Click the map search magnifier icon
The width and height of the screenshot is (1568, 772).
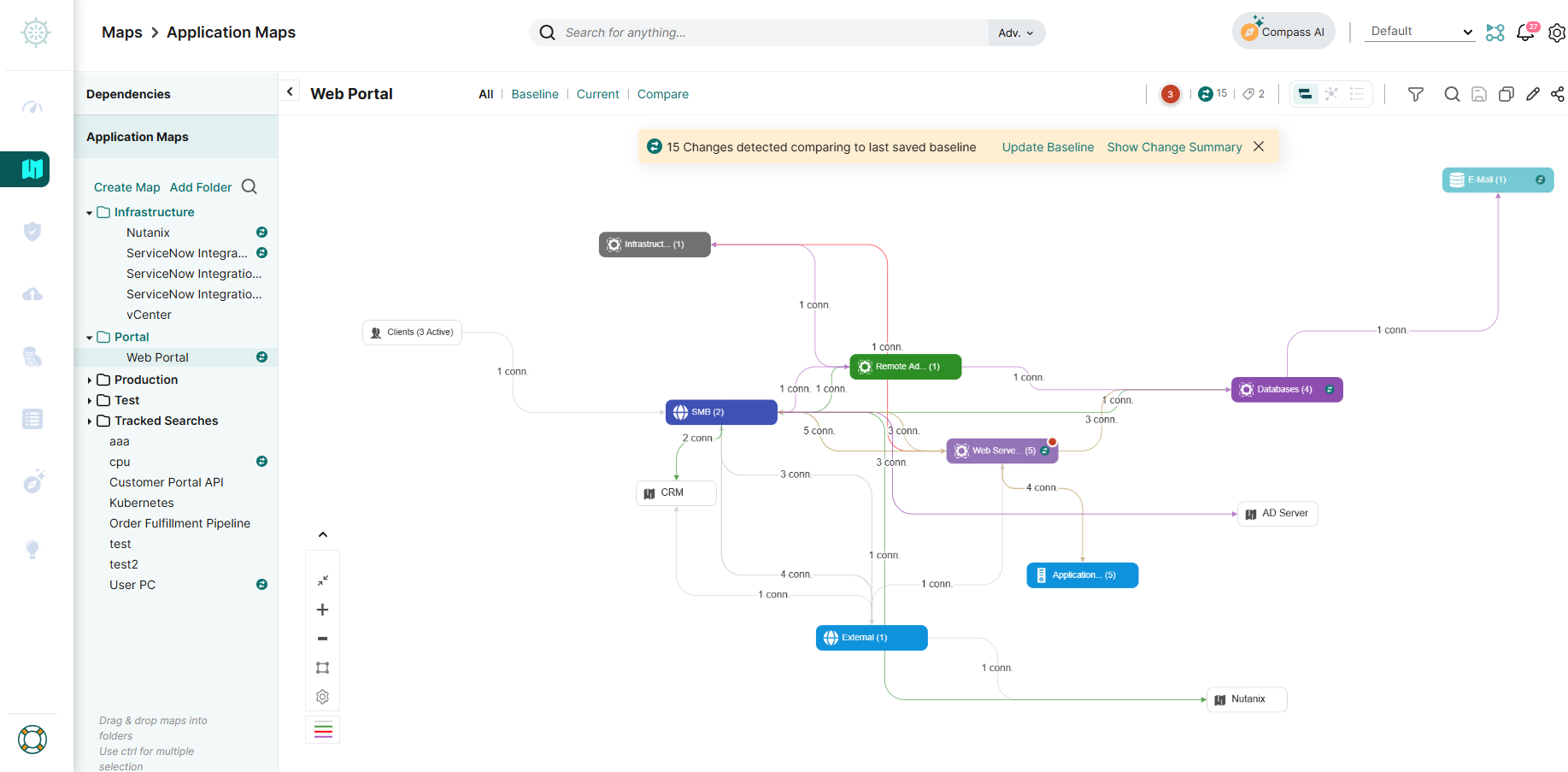pyautogui.click(x=1452, y=94)
